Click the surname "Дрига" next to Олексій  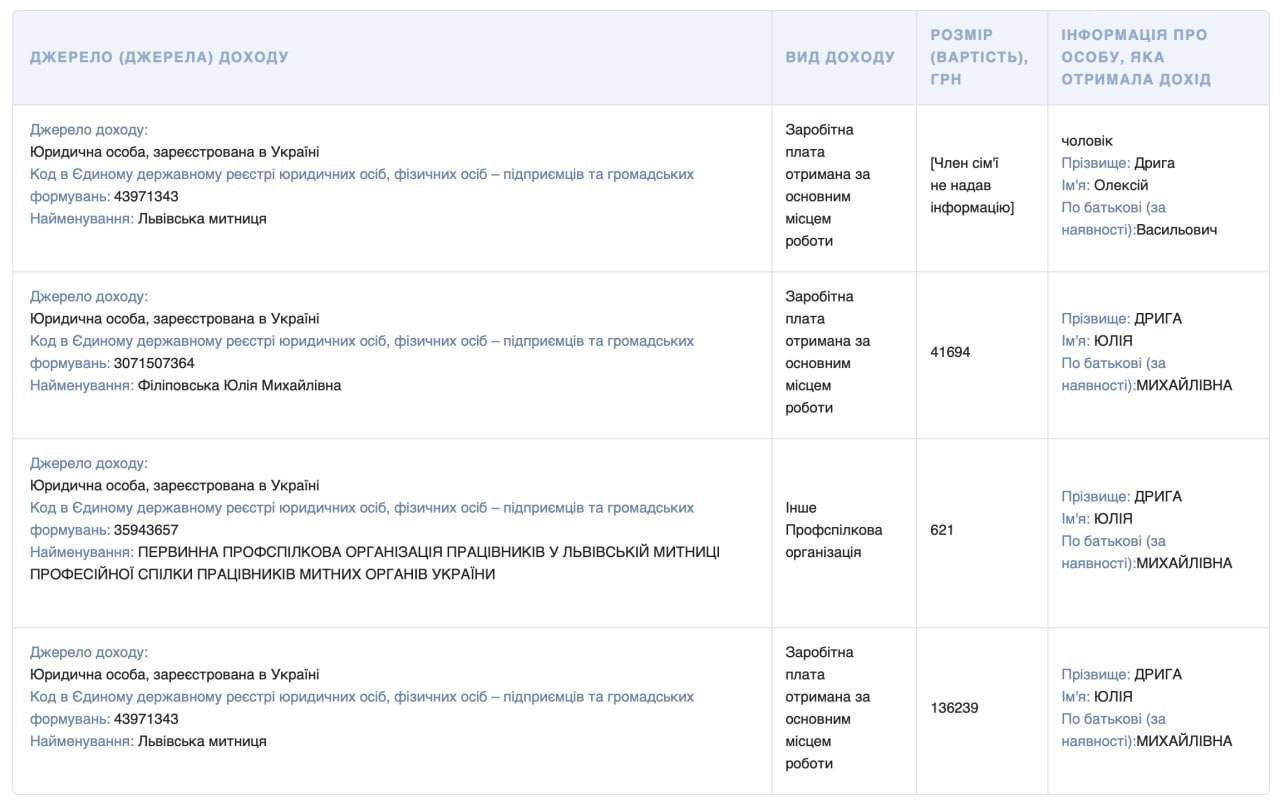coord(1155,163)
